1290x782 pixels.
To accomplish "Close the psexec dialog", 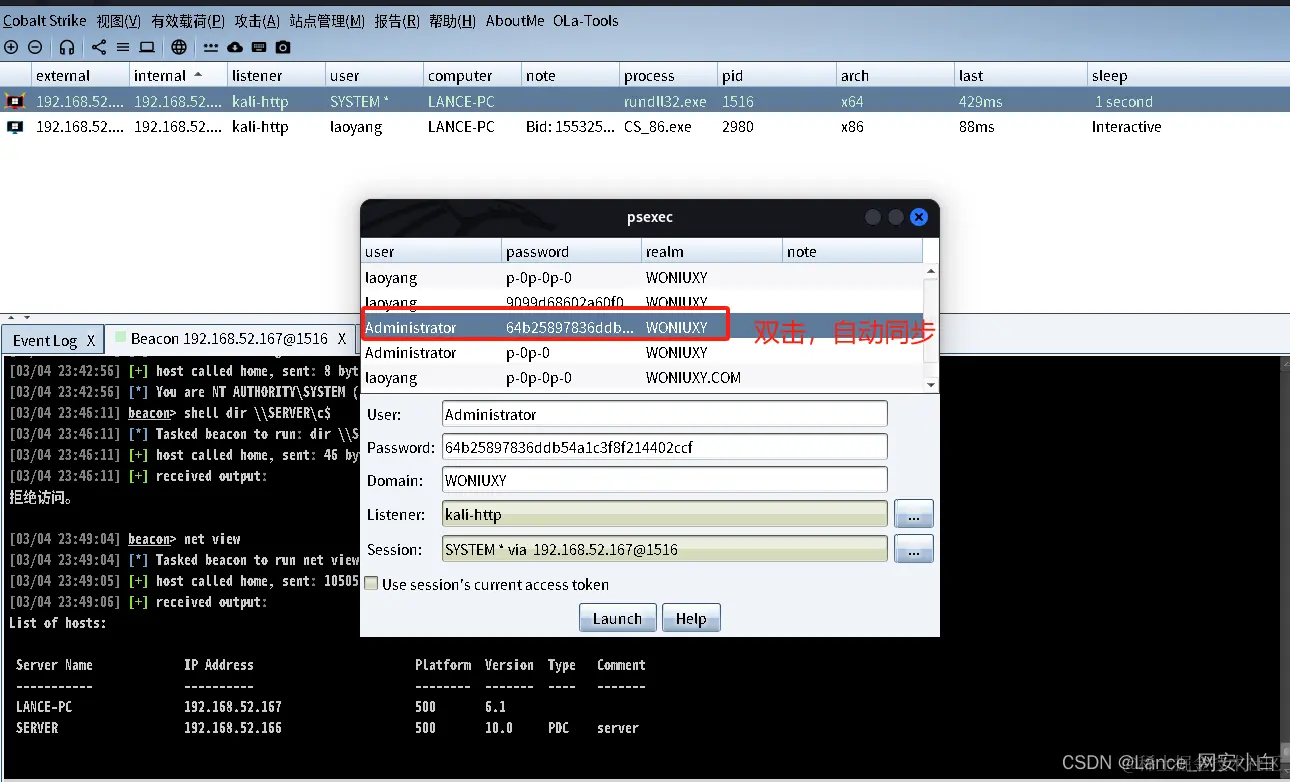I will point(919,217).
